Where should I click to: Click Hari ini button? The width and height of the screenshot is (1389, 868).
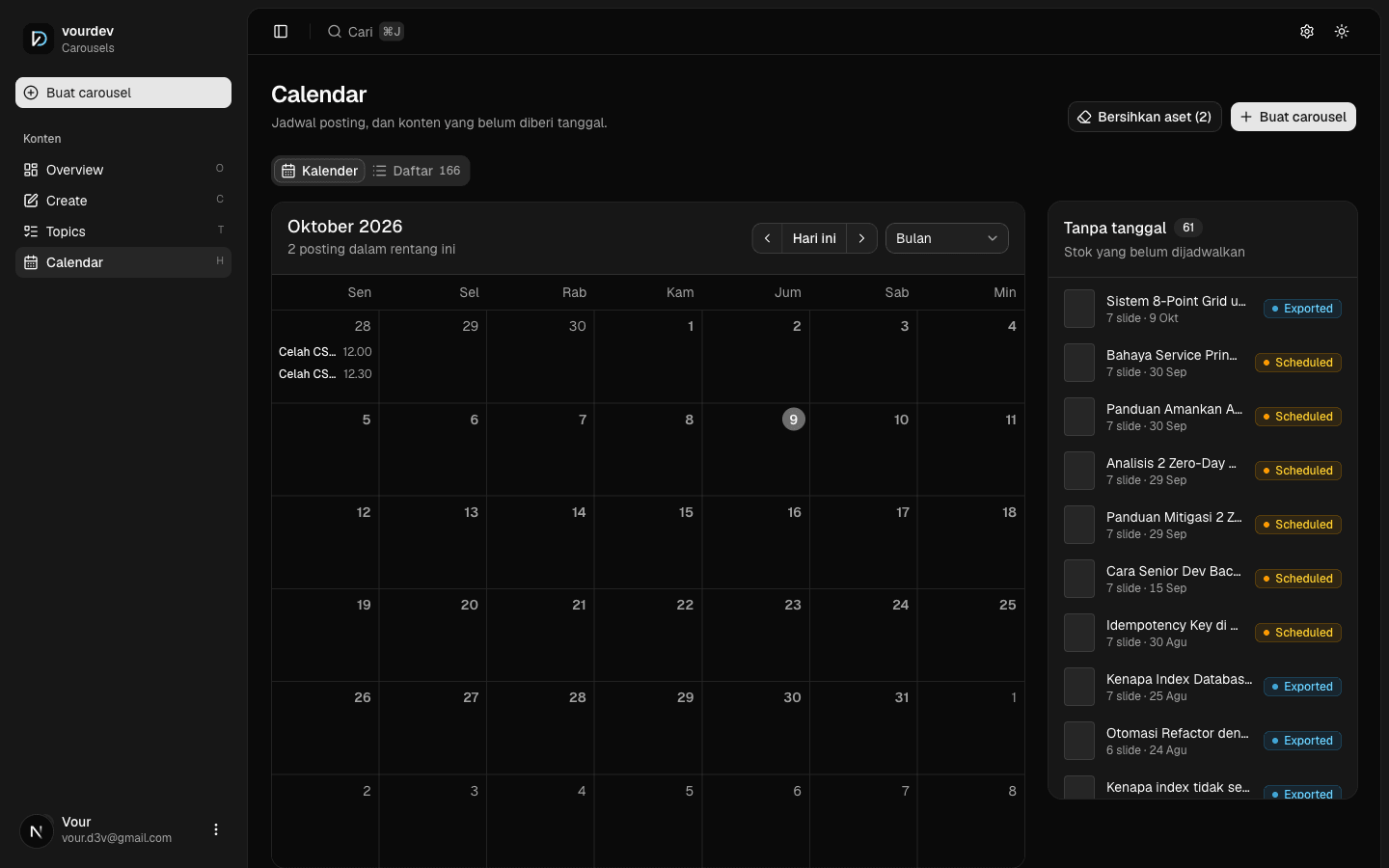pos(814,238)
